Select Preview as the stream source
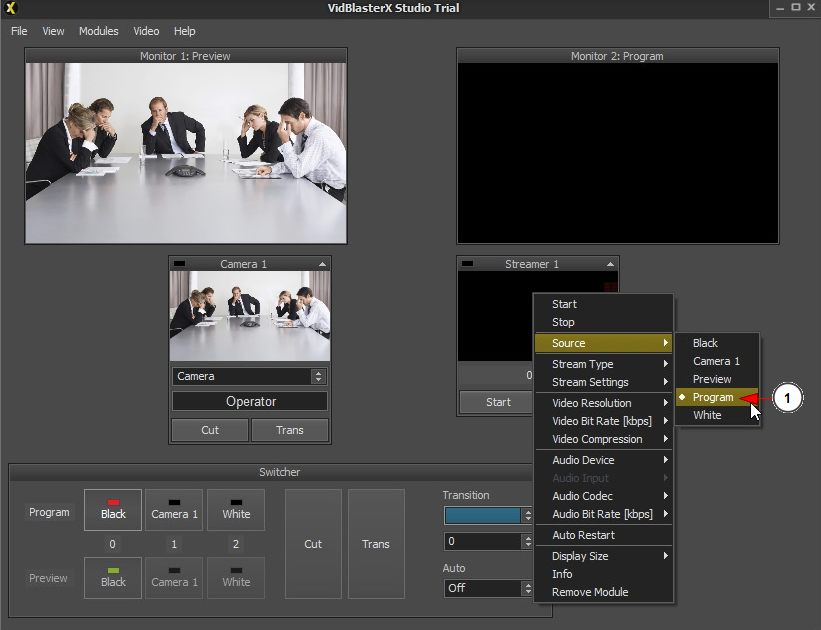This screenshot has width=821, height=630. coord(717,379)
